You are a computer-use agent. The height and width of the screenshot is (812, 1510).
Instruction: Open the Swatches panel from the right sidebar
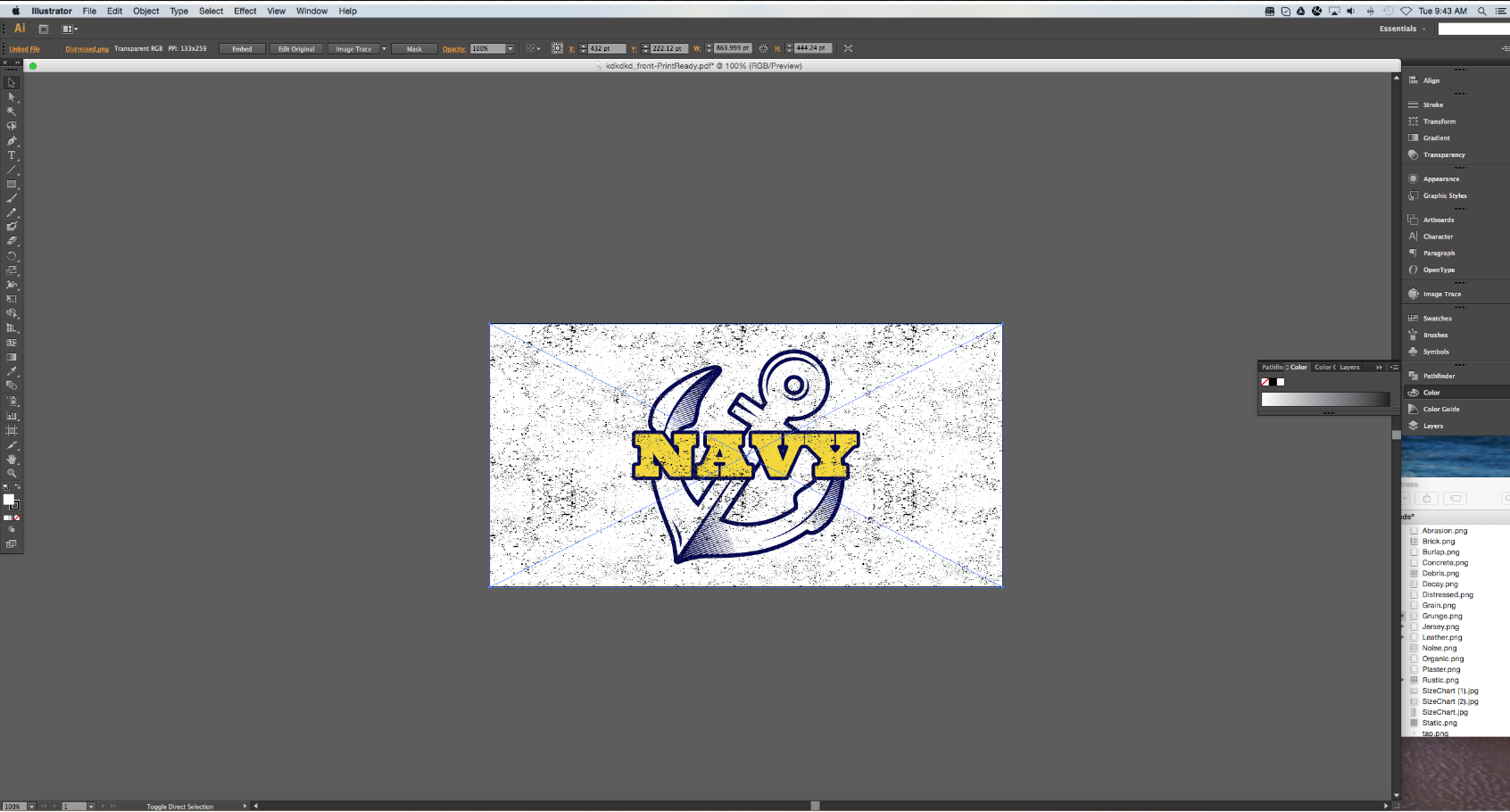tap(1437, 318)
